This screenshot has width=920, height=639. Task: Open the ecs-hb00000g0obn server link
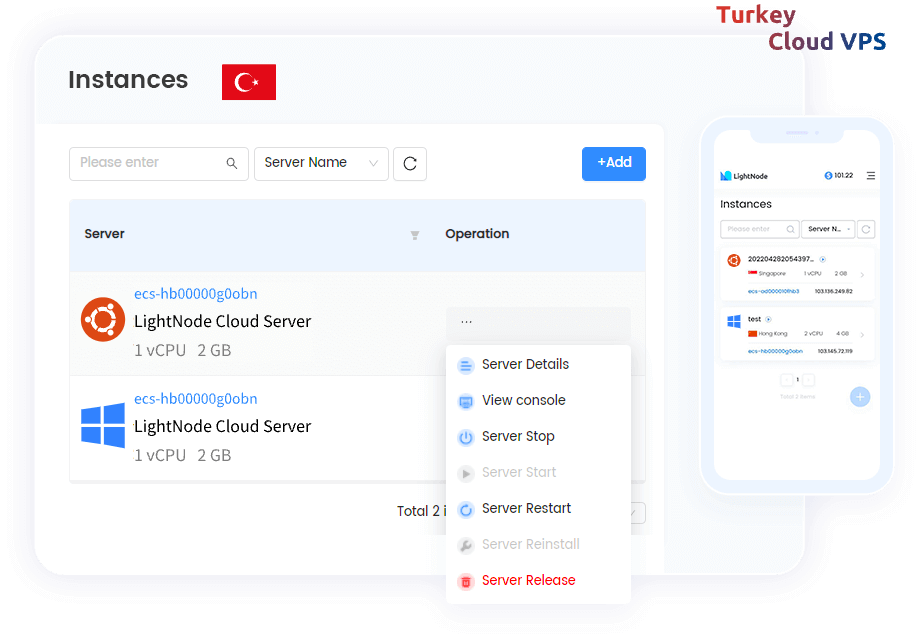coord(195,294)
